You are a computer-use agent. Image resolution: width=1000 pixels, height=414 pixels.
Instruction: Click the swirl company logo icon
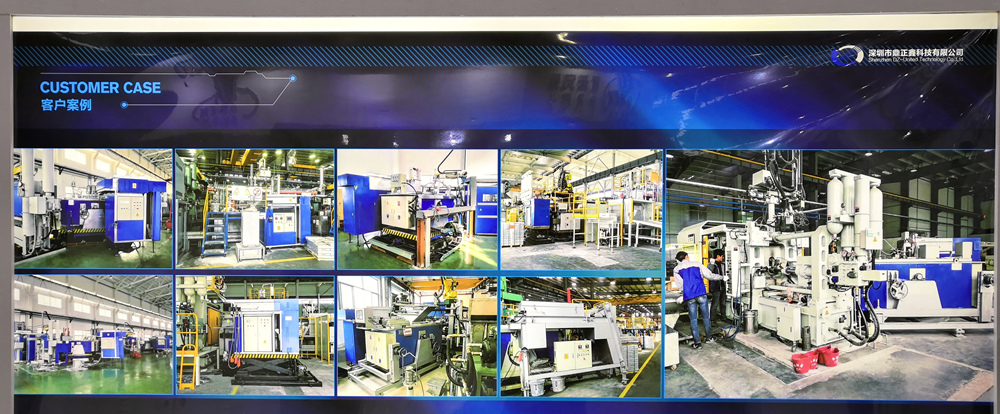[x=846, y=55]
